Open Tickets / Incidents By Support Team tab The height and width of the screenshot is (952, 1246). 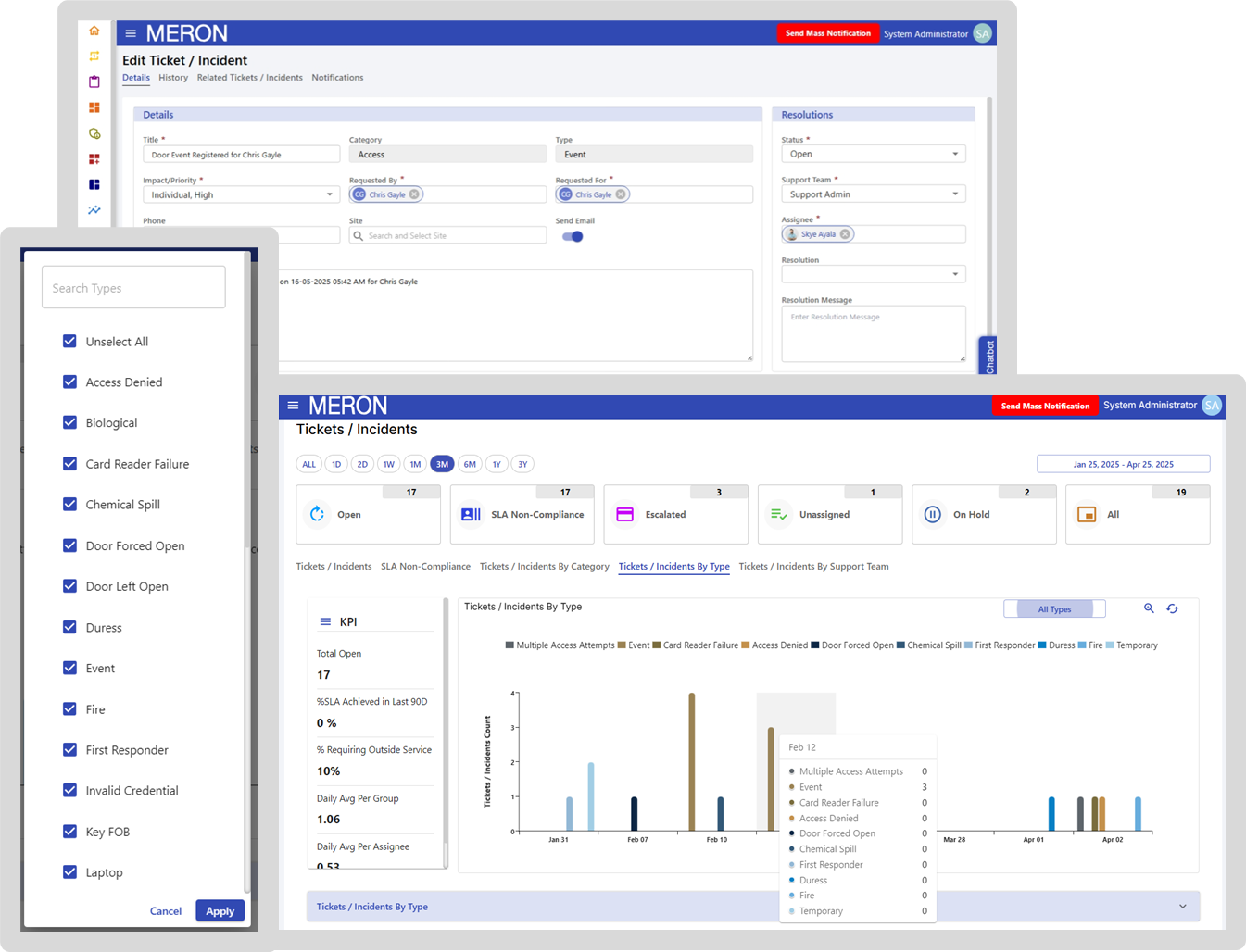(813, 566)
